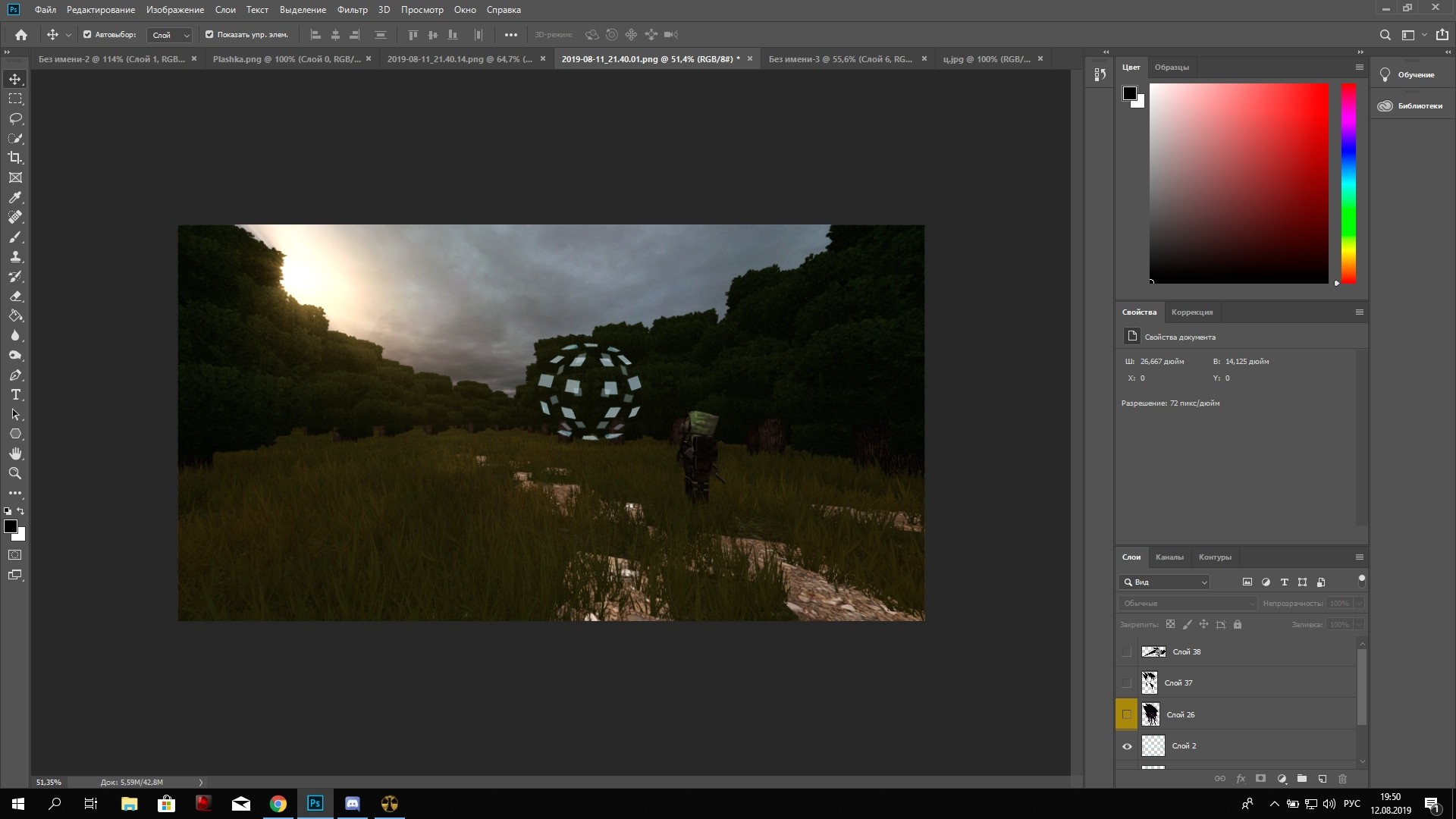Viewport: 1456px width, 819px height.
Task: Select the Clone Stamp tool
Action: [15, 256]
